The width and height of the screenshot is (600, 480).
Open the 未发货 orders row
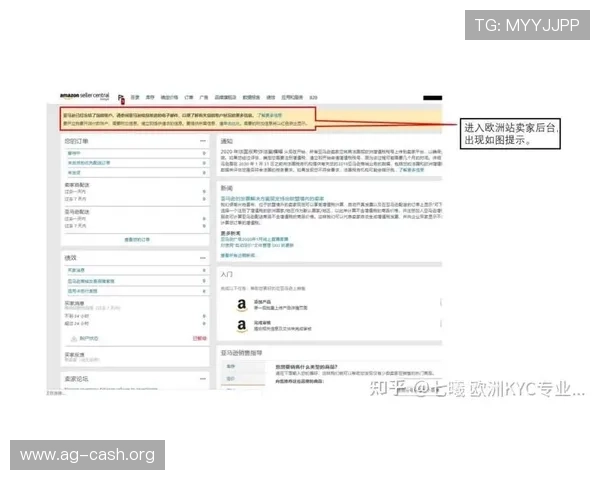(137, 173)
